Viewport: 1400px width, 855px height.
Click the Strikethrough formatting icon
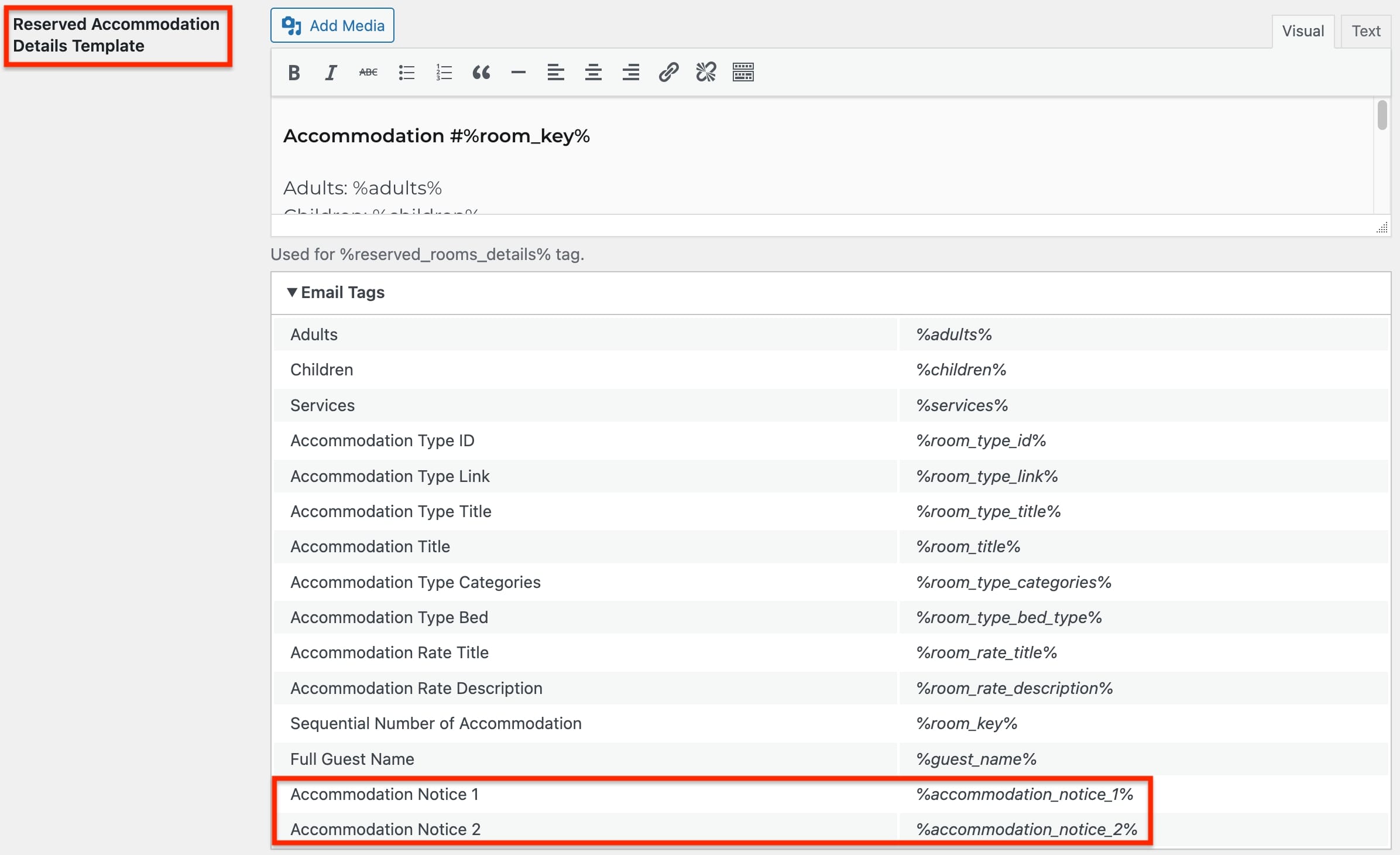click(x=367, y=72)
